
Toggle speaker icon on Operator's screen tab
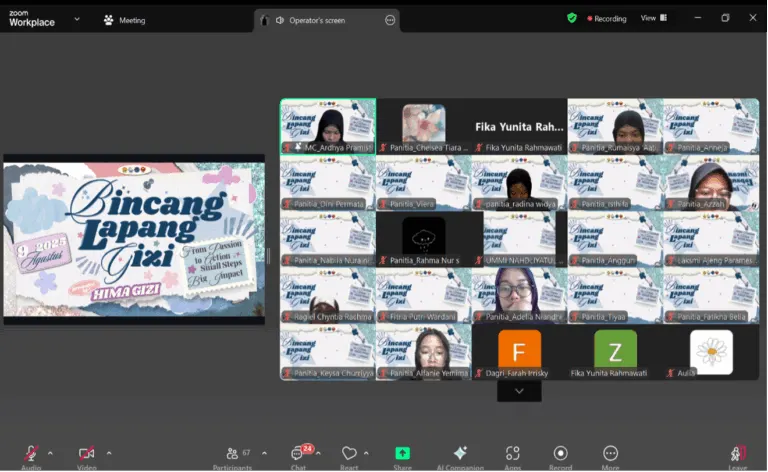point(280,21)
